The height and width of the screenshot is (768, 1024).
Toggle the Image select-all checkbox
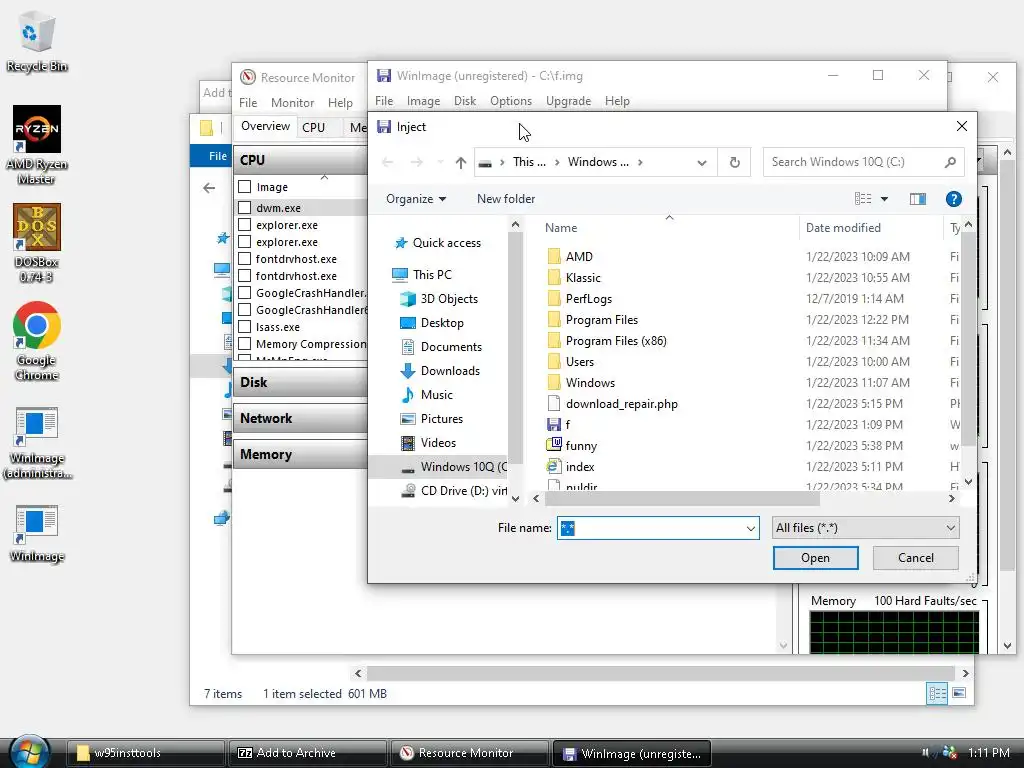(244, 186)
